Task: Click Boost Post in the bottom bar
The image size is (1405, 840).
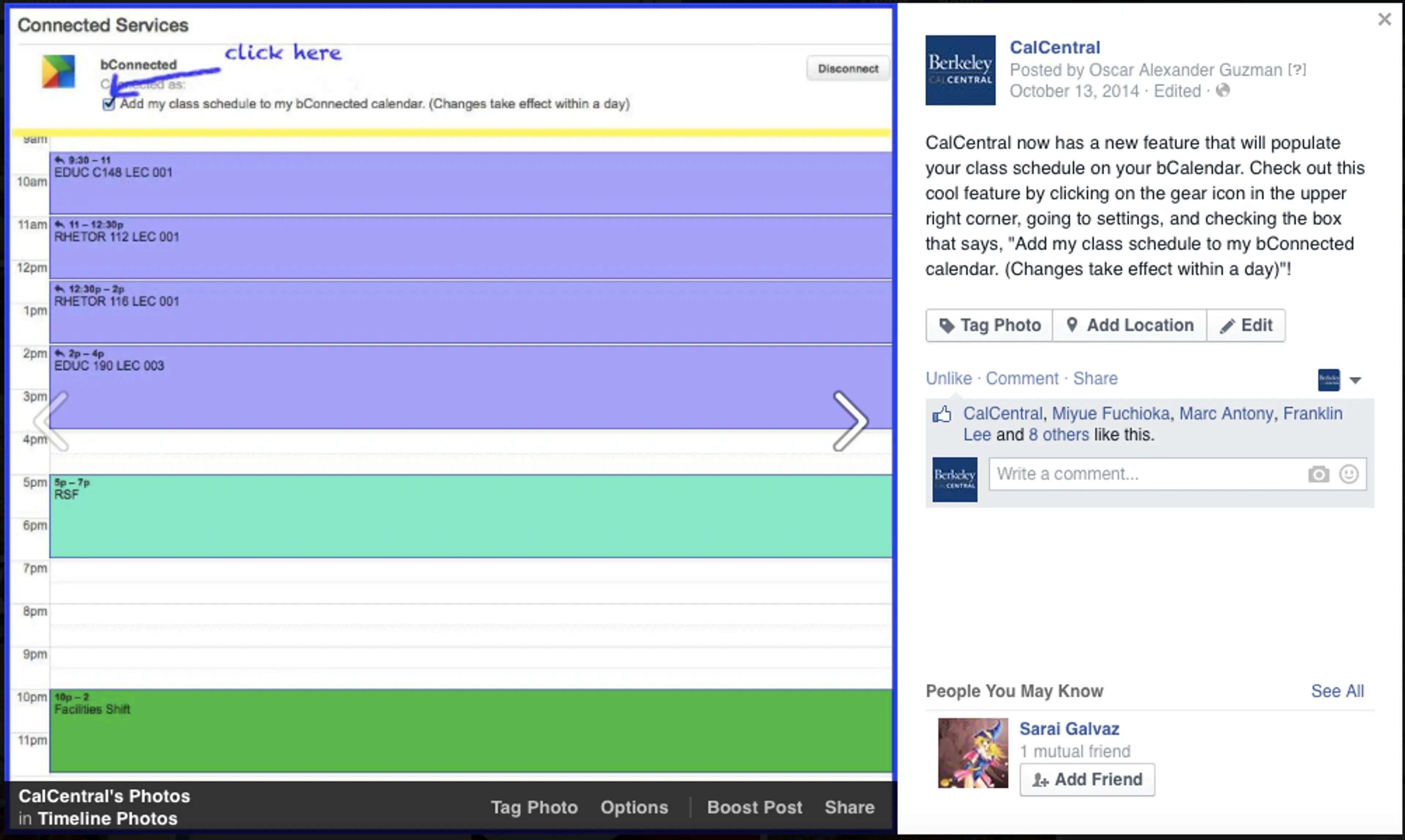Action: 754,808
